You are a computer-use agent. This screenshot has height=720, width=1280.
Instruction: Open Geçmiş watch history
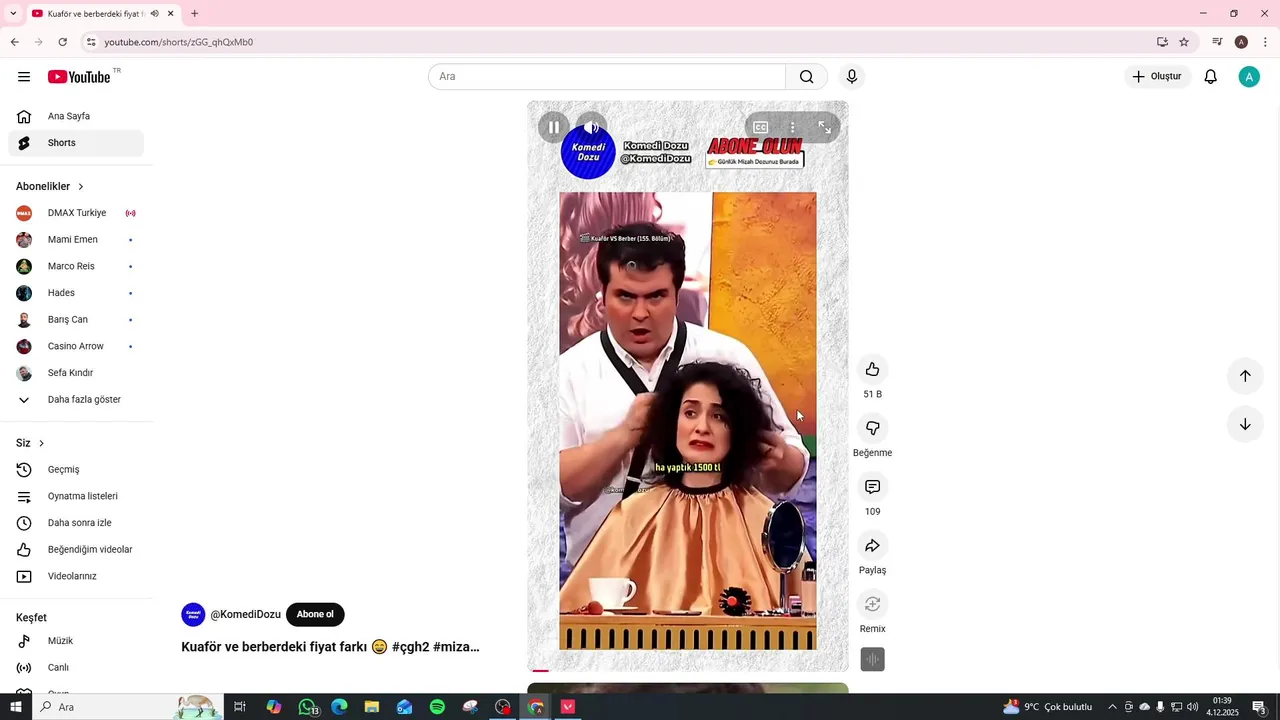[76, 470]
